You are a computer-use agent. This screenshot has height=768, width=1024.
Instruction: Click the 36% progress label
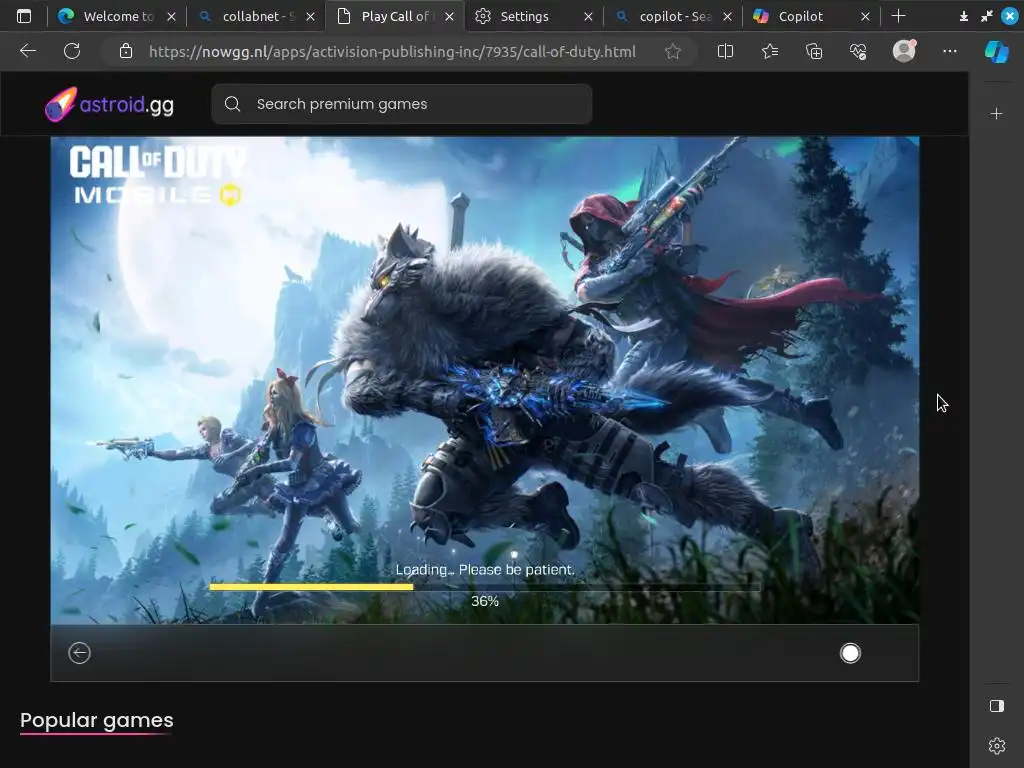tap(485, 601)
